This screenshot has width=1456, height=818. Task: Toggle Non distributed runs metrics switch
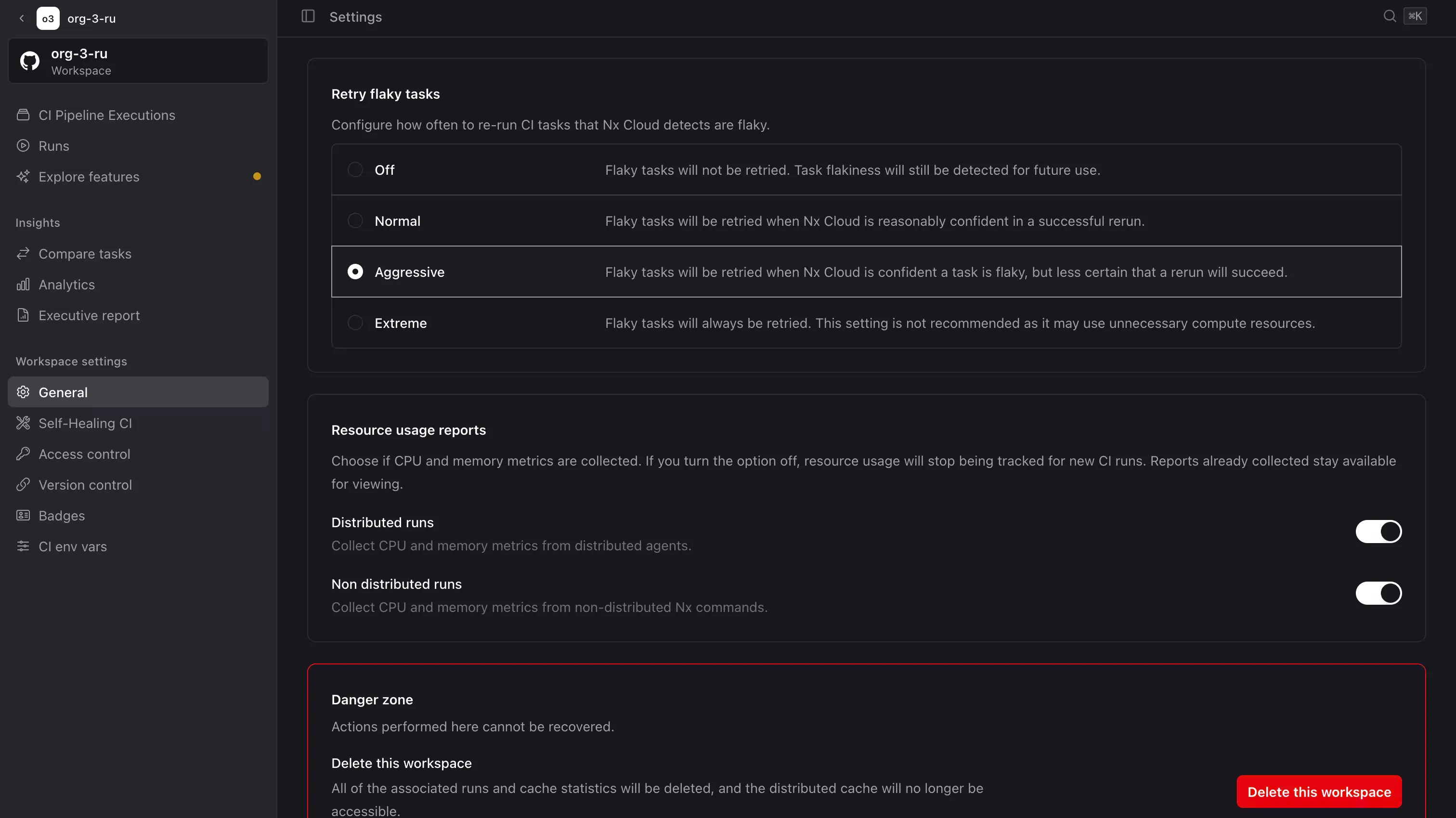pyautogui.click(x=1378, y=593)
